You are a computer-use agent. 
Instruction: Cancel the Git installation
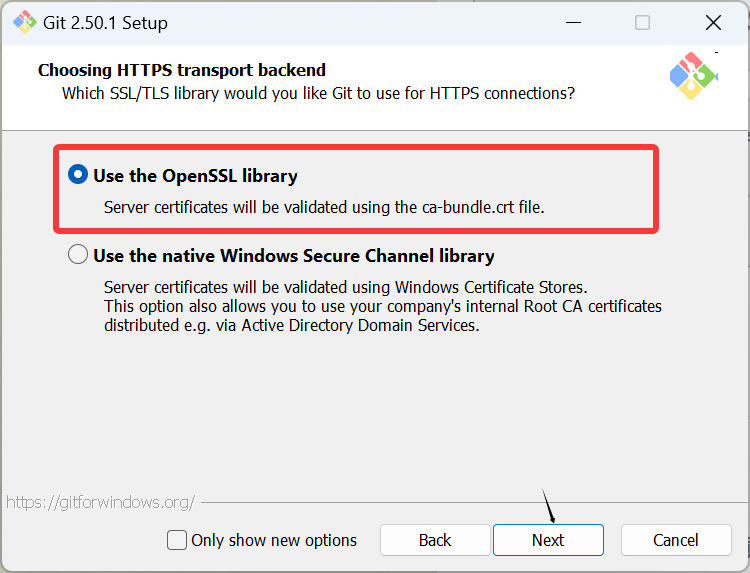point(676,540)
